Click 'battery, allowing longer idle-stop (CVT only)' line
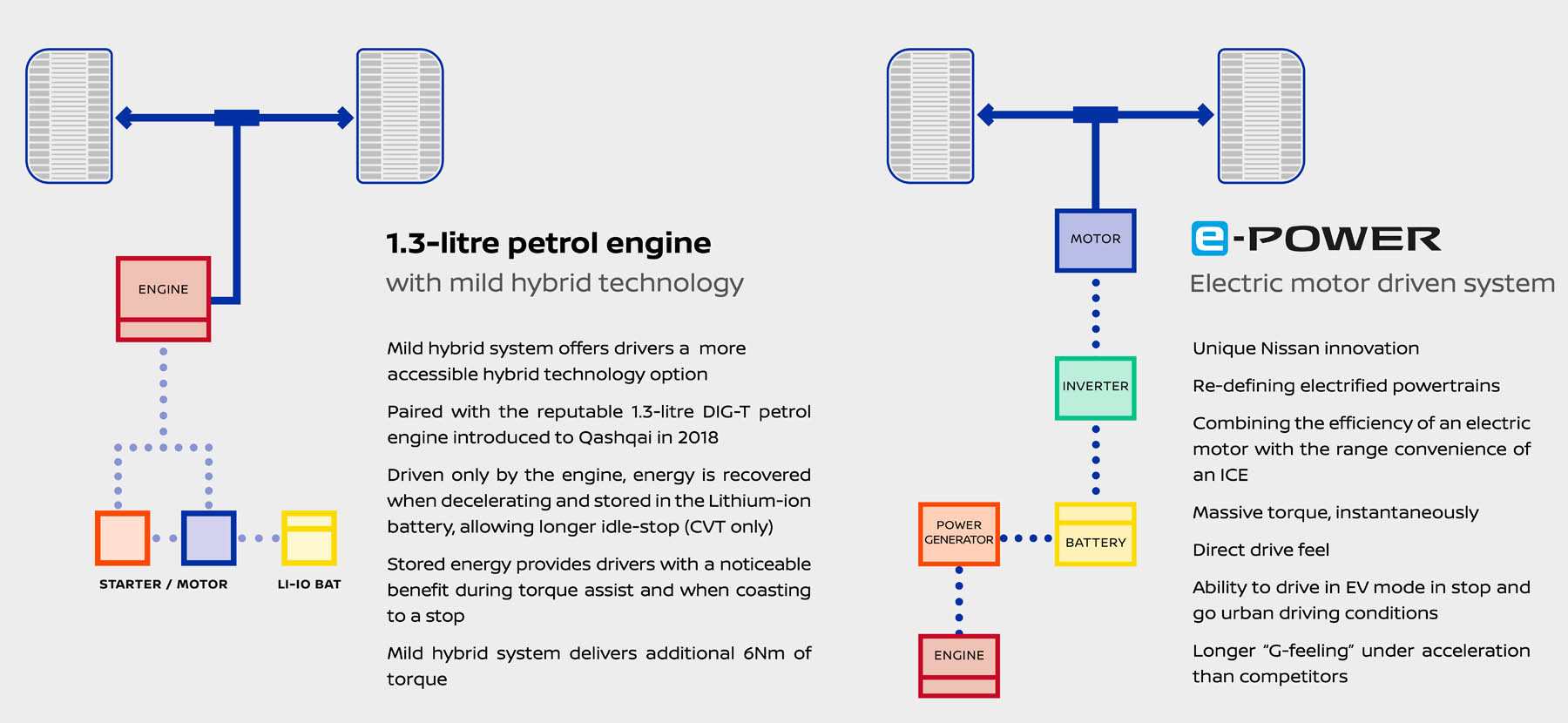Image resolution: width=1568 pixels, height=723 pixels. point(580,527)
